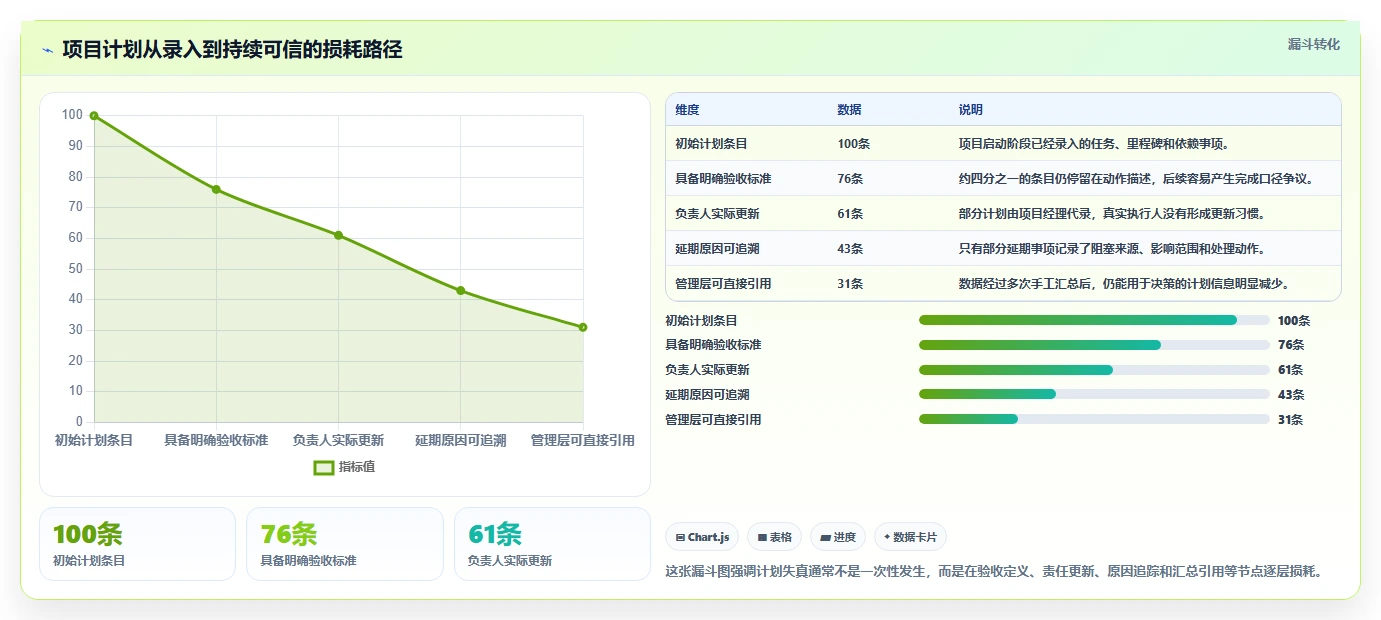Viewport: 1381px width, 620px height.
Task: Click the 延期原因可追溯 x-axis label
Action: (461, 441)
